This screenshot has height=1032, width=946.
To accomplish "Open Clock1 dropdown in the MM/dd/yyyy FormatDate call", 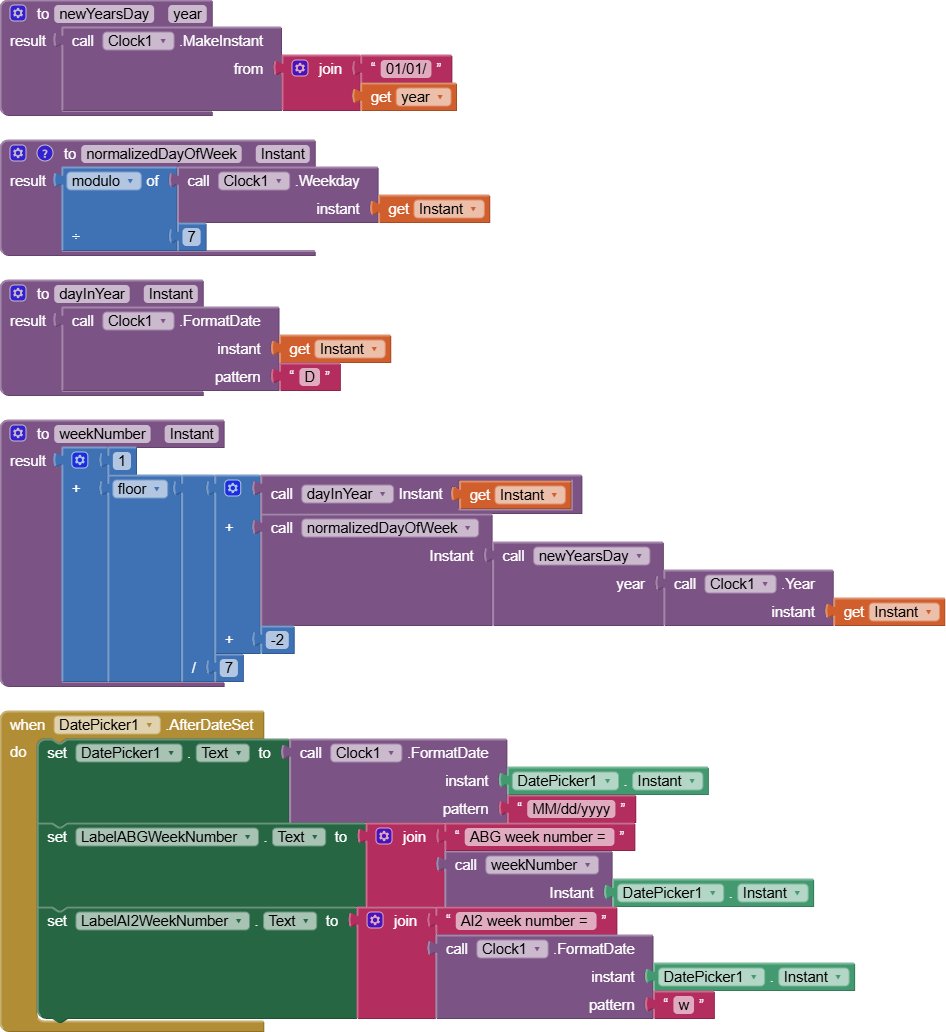I will click(x=366, y=753).
